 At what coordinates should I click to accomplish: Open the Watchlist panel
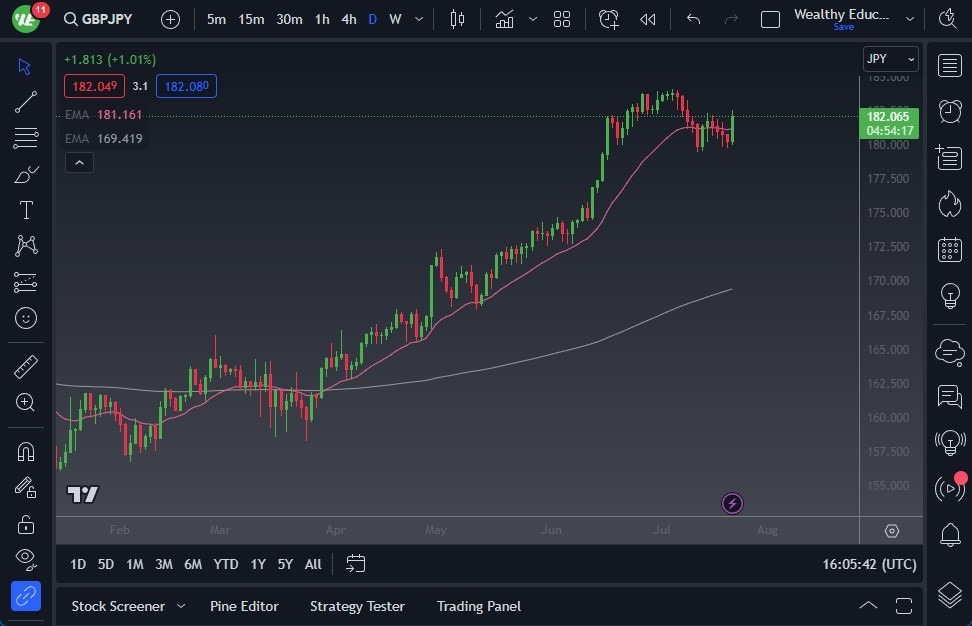coord(949,65)
